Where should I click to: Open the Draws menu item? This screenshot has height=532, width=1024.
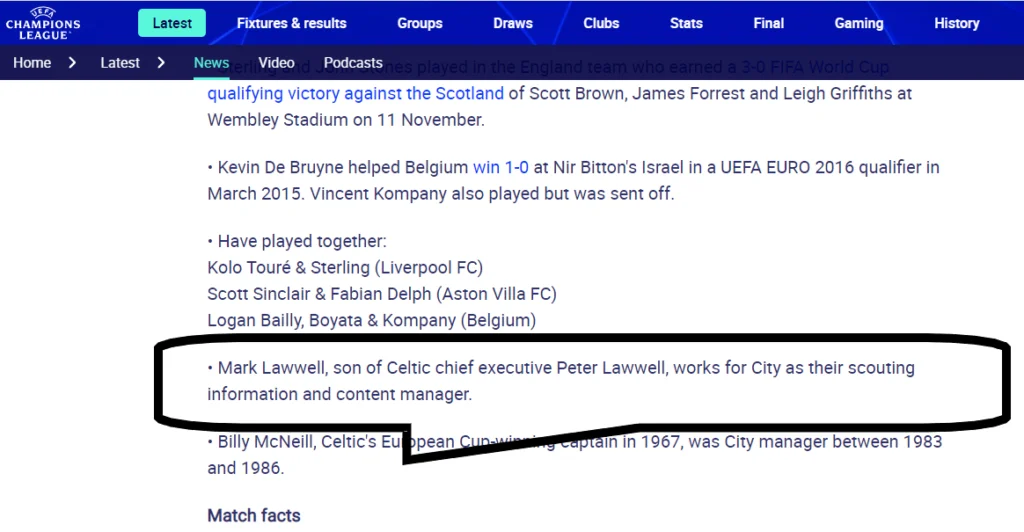[x=513, y=23]
